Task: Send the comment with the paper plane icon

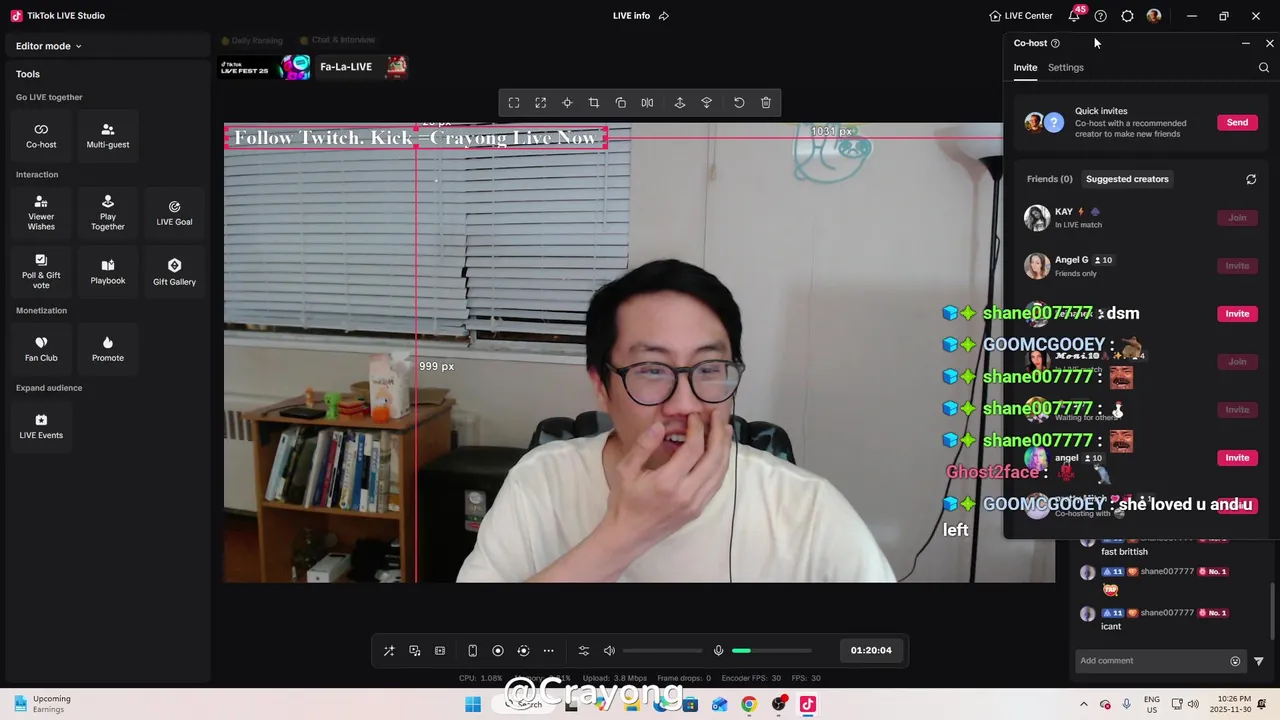Action: coord(1259,661)
